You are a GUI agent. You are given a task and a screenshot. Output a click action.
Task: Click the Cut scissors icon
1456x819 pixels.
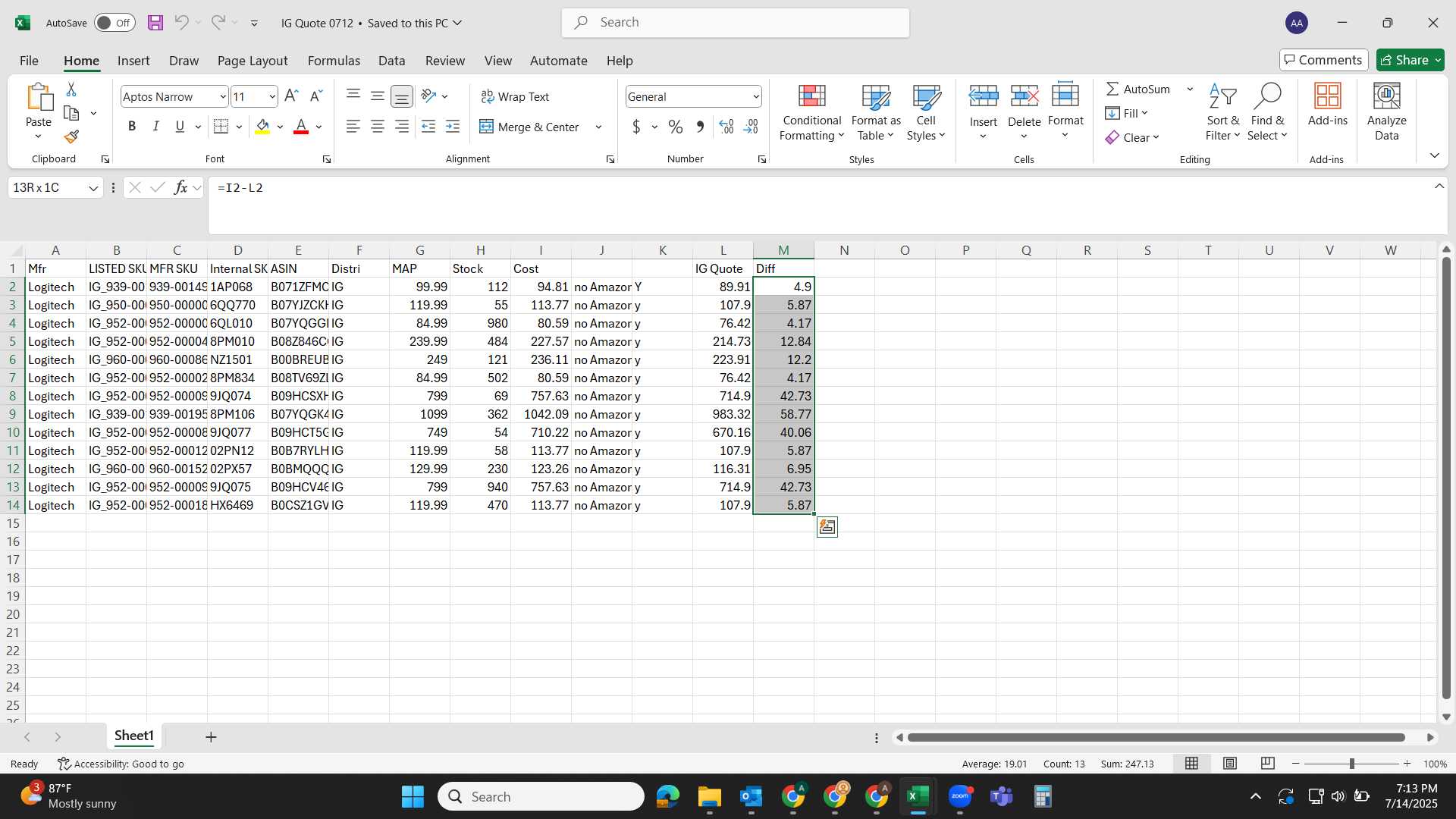[x=71, y=89]
